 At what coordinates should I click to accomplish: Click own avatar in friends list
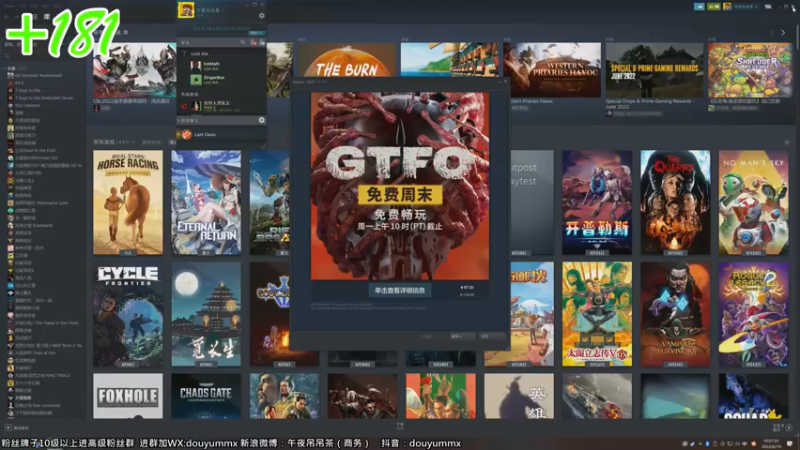(x=186, y=9)
